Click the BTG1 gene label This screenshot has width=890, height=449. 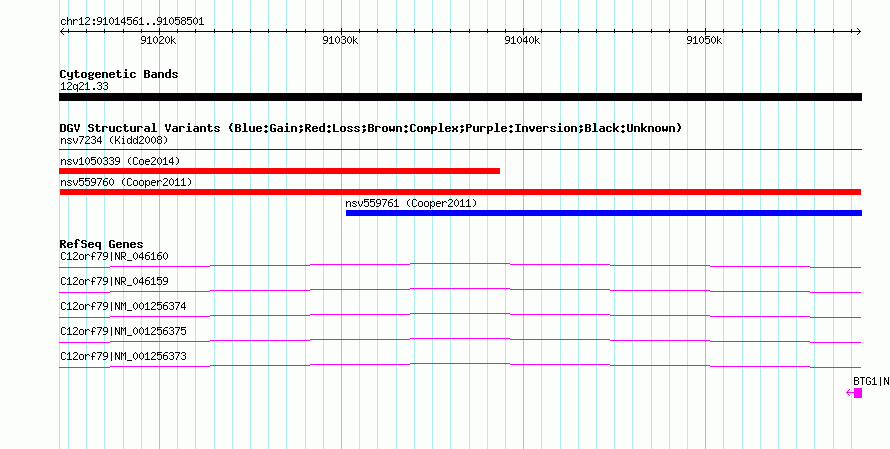pos(871,381)
